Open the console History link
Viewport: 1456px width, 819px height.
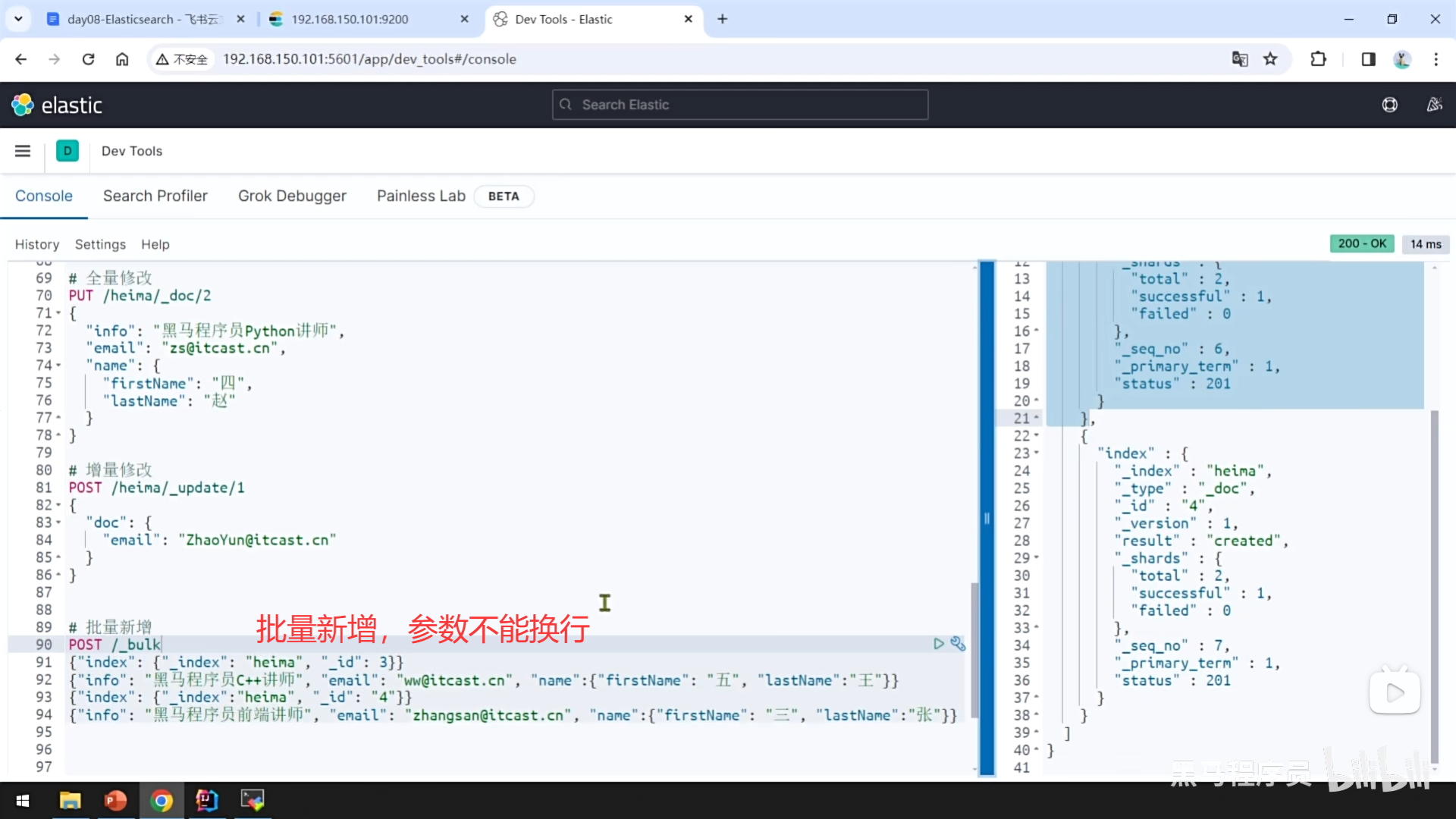tap(36, 244)
